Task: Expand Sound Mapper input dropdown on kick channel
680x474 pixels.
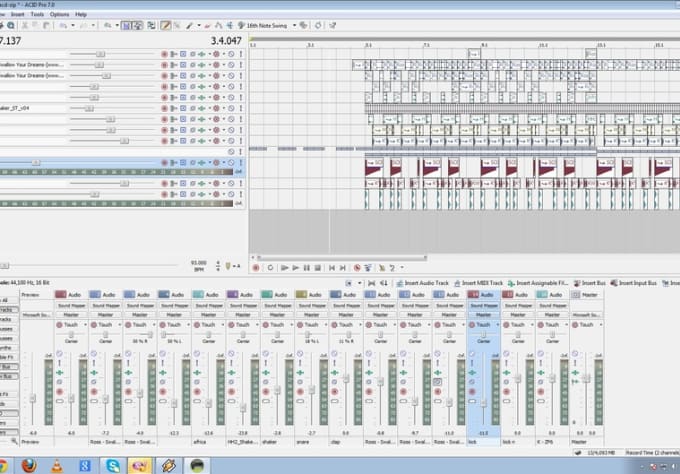Action: (x=483, y=305)
